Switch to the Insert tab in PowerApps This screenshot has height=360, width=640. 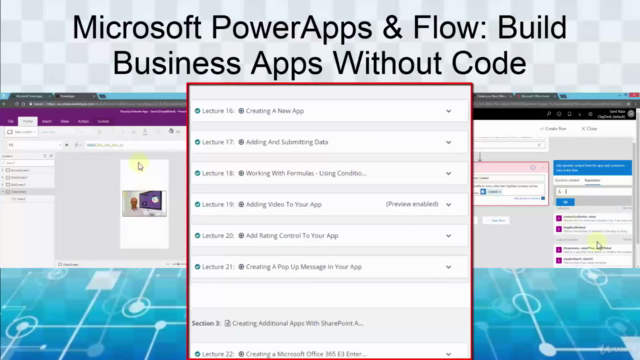click(x=47, y=121)
